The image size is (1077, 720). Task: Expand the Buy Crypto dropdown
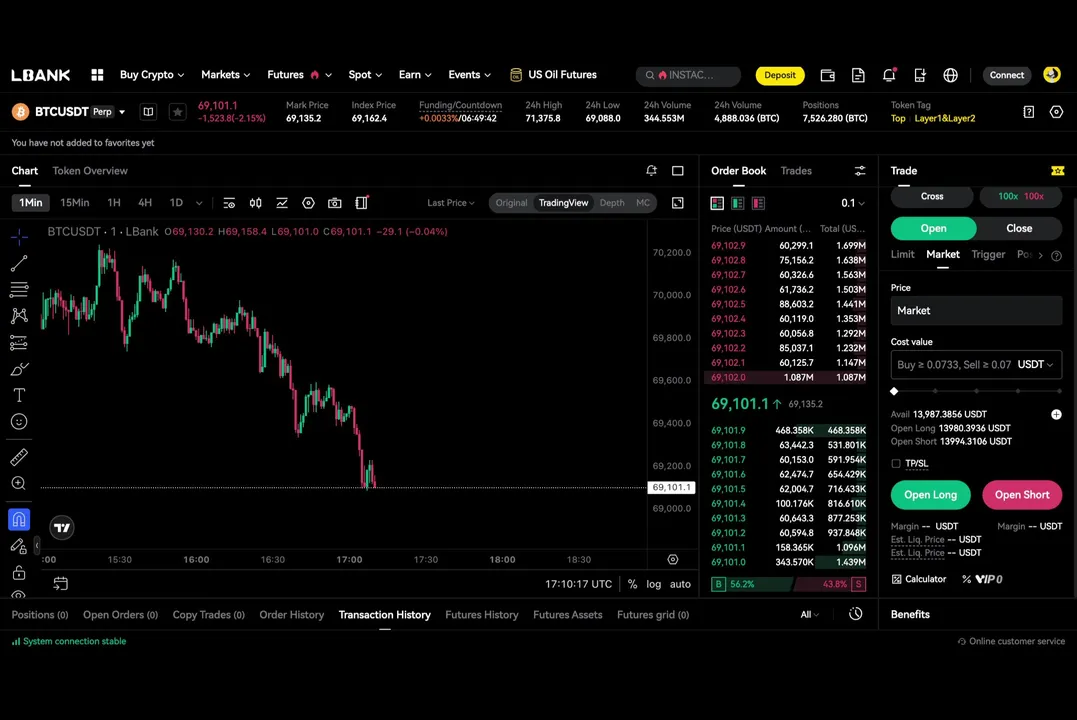[152, 75]
